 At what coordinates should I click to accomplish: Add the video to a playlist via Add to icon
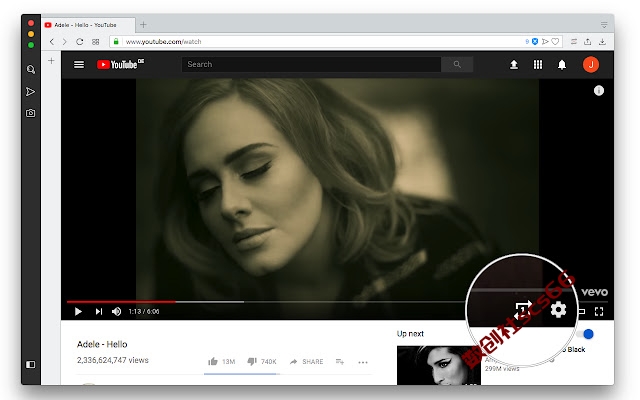pyautogui.click(x=340, y=362)
